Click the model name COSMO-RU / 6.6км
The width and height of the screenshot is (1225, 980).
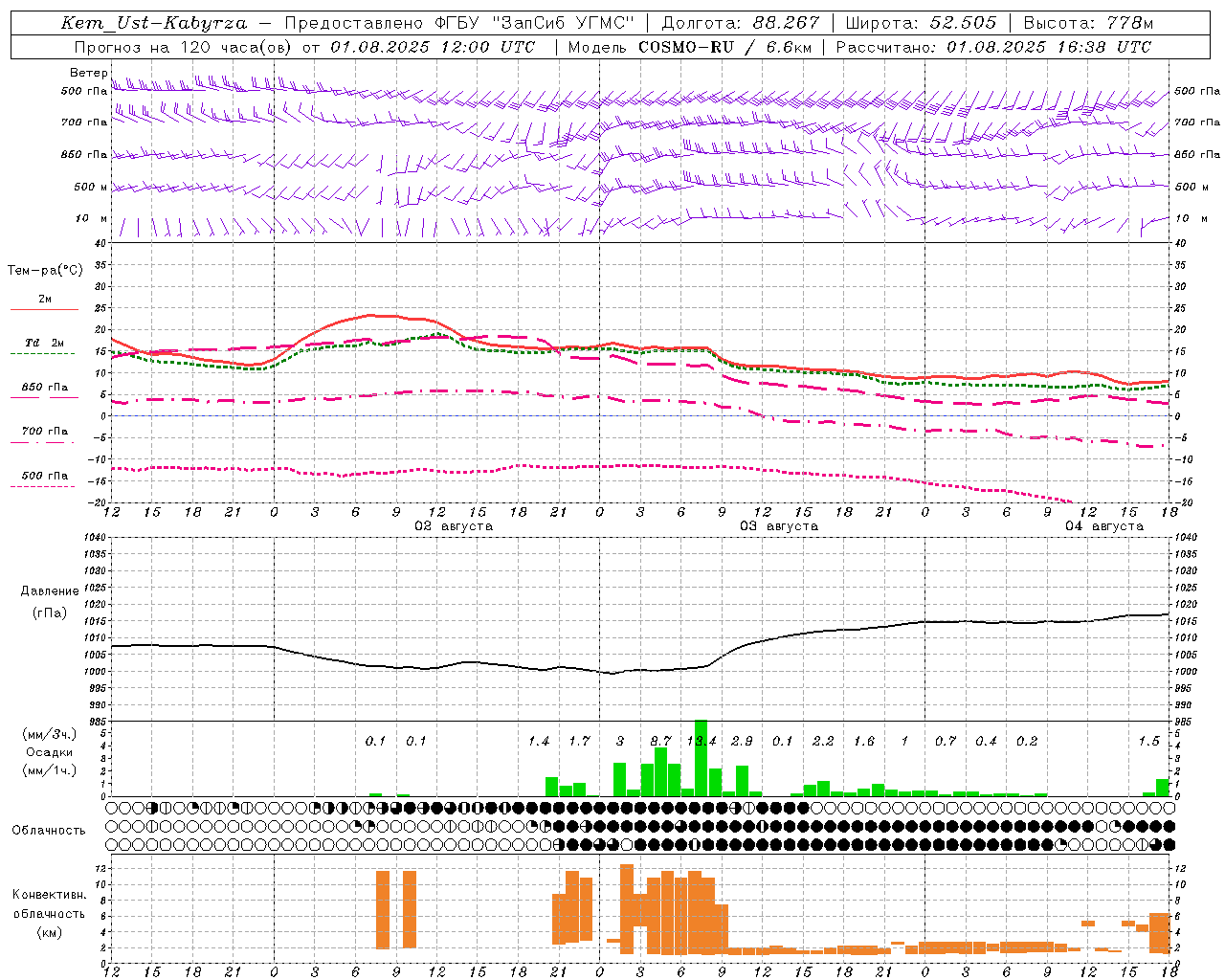click(724, 47)
